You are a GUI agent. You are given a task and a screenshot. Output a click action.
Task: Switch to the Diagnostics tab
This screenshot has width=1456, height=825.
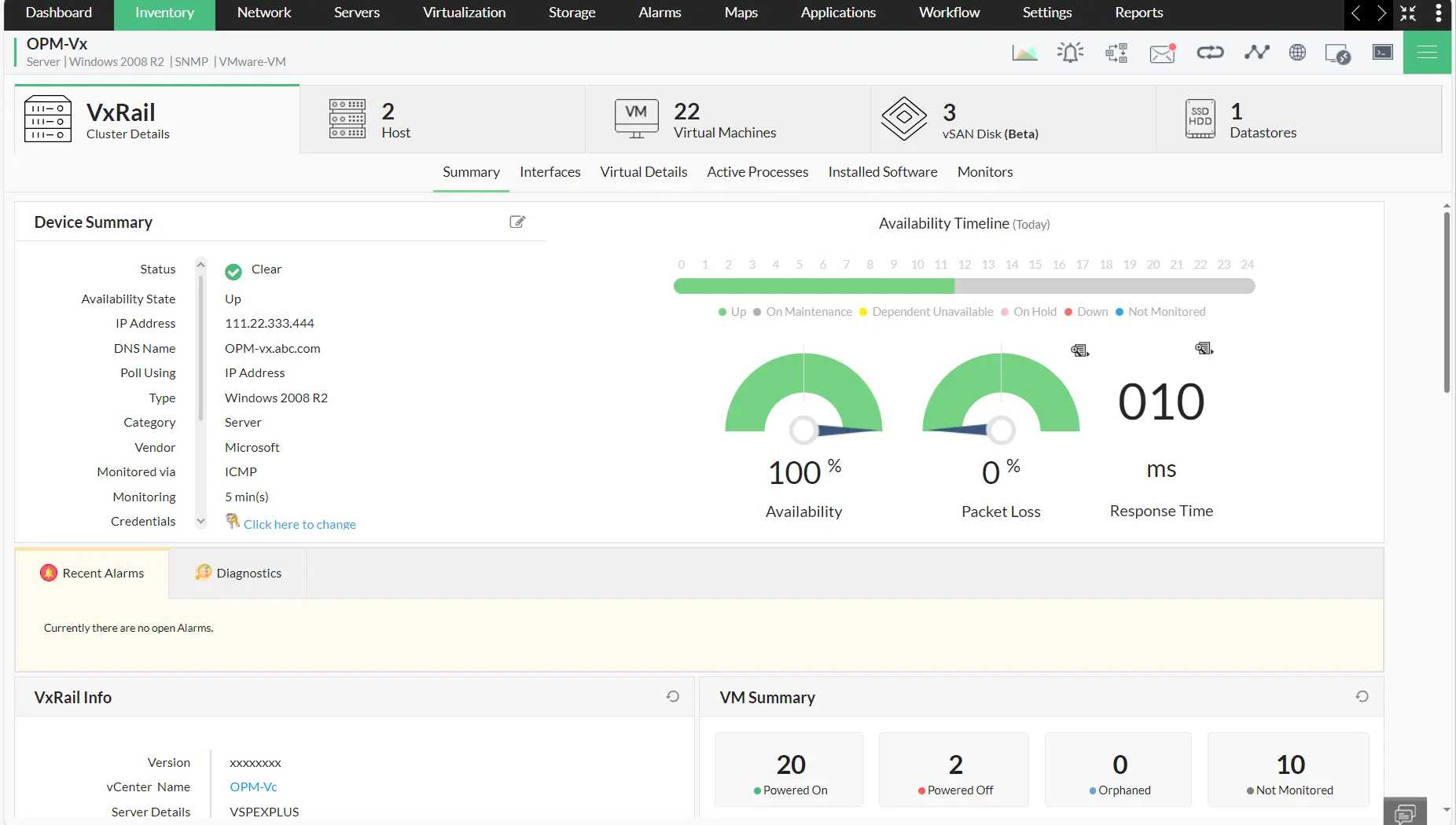(237, 573)
